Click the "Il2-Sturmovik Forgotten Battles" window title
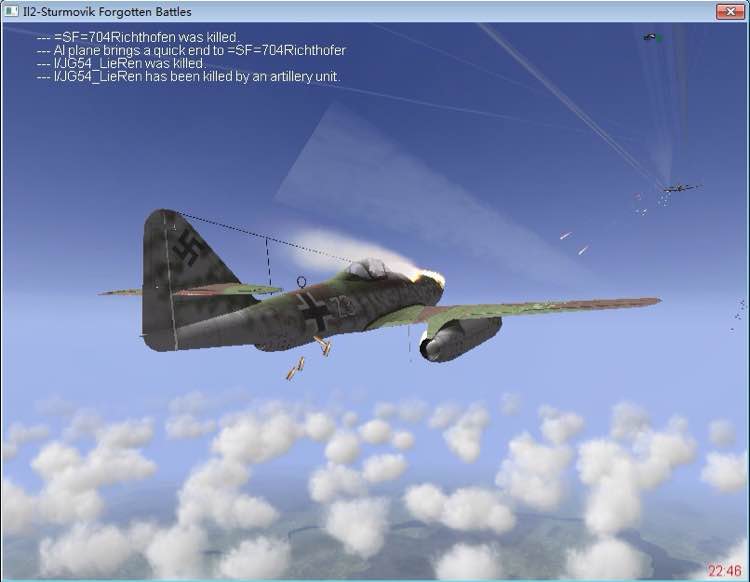The image size is (750, 582). 107,11
